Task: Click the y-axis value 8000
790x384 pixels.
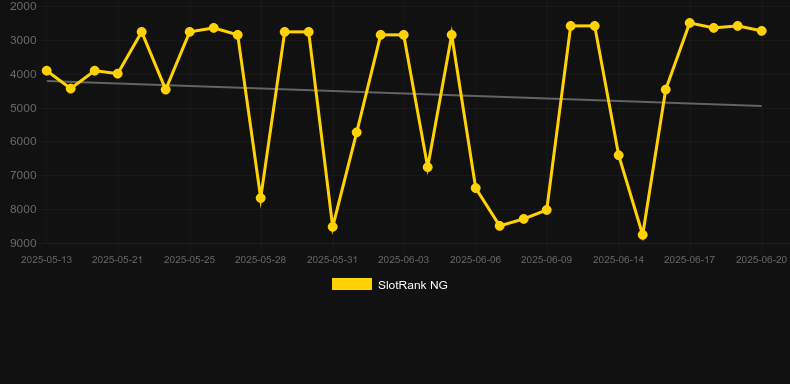Action: (23, 210)
